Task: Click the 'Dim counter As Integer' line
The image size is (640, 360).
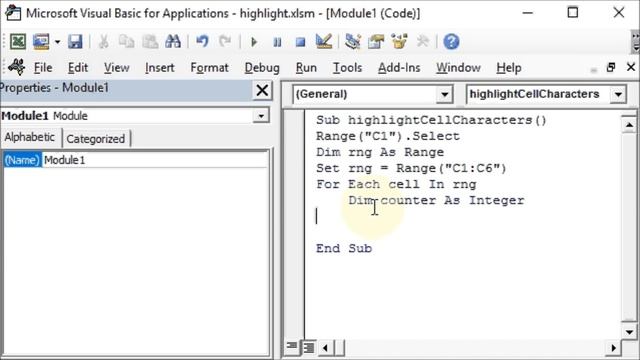Action: click(x=436, y=200)
